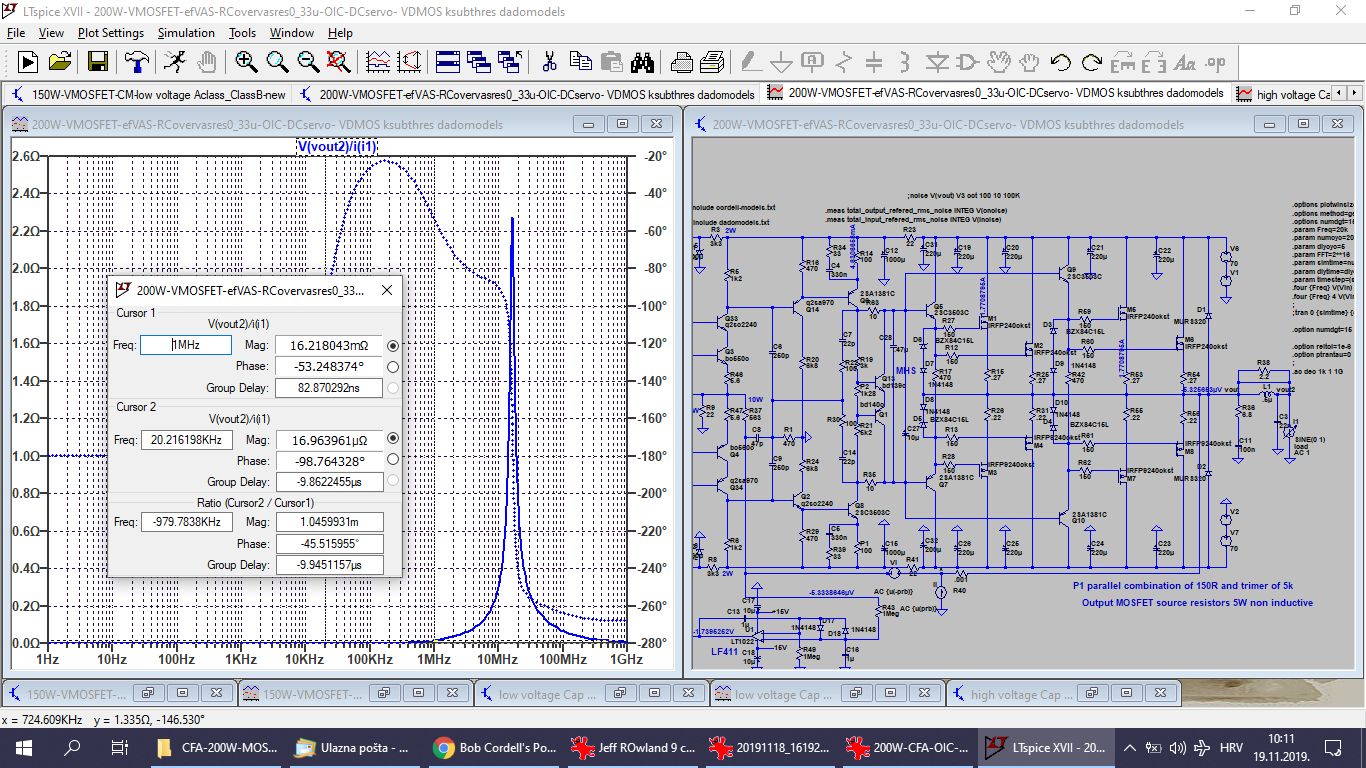Open a file with the folder icon

(x=59, y=62)
